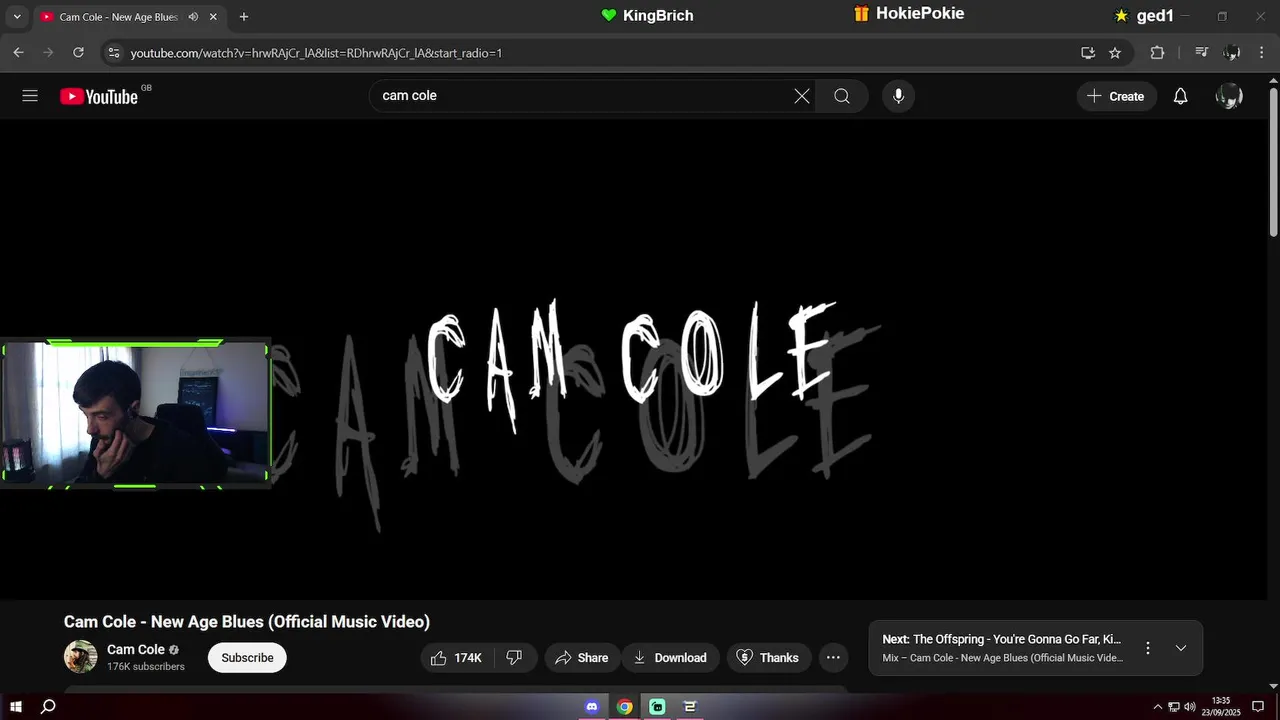Viewport: 1280px width, 720px height.
Task: View site information icon in address bar
Action: (x=113, y=52)
